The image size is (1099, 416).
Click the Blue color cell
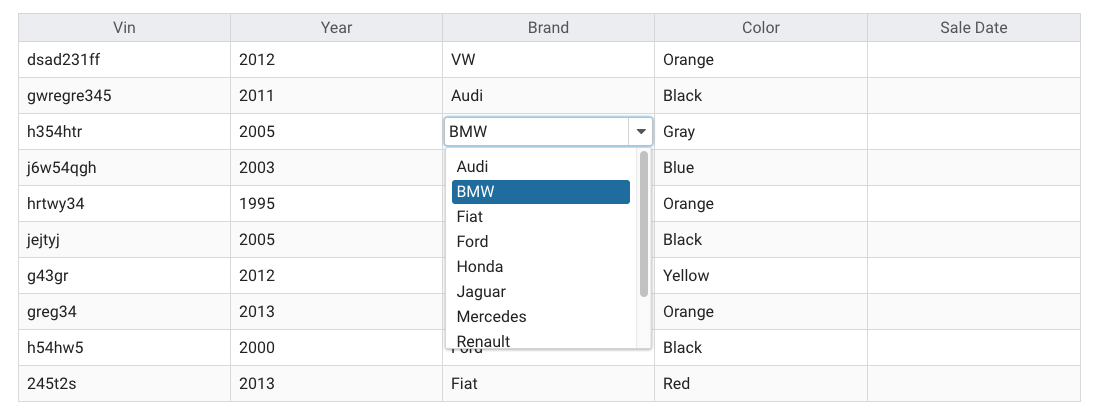(x=761, y=167)
